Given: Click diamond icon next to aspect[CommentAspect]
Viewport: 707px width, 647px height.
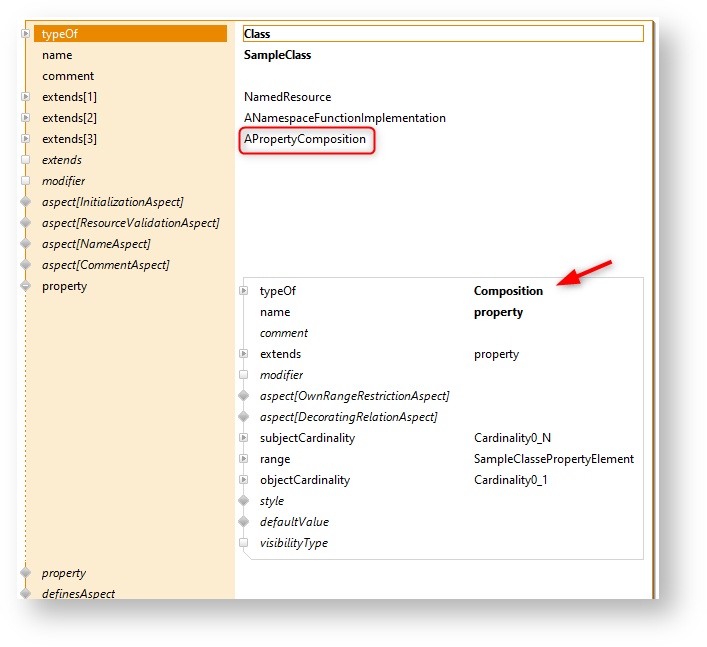Looking at the screenshot, I should [x=25, y=265].
